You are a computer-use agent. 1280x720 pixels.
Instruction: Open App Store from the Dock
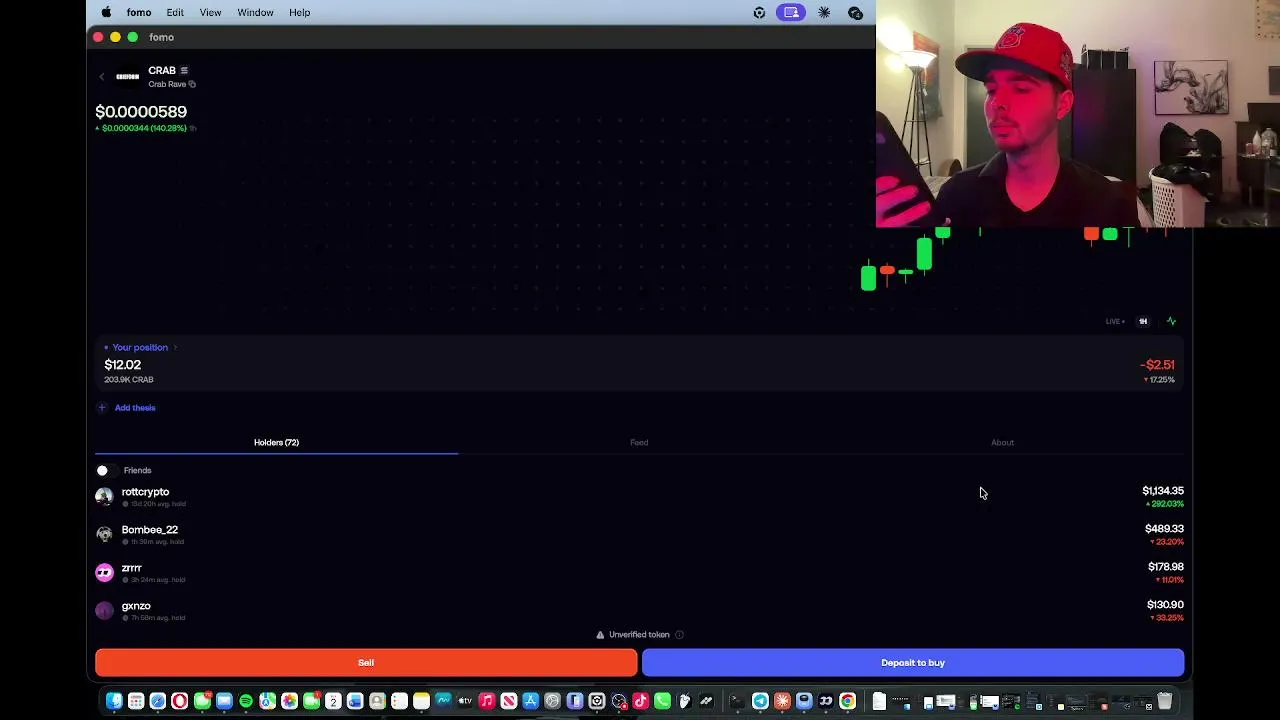531,701
